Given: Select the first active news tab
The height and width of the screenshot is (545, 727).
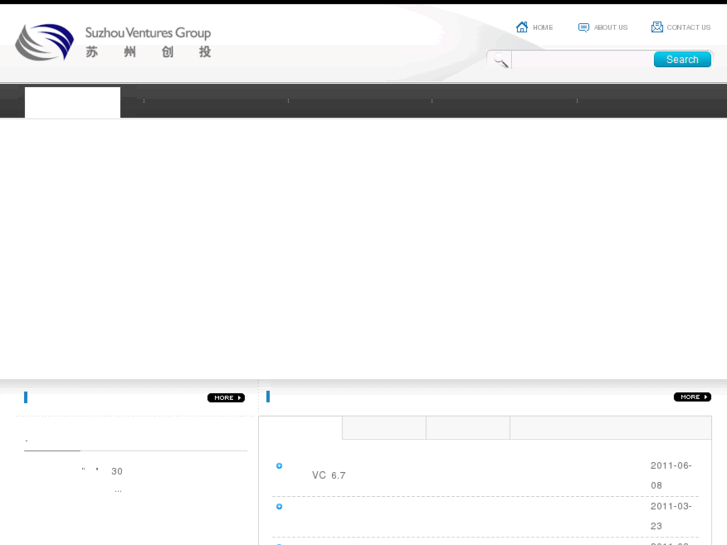Looking at the screenshot, I should coord(300,428).
